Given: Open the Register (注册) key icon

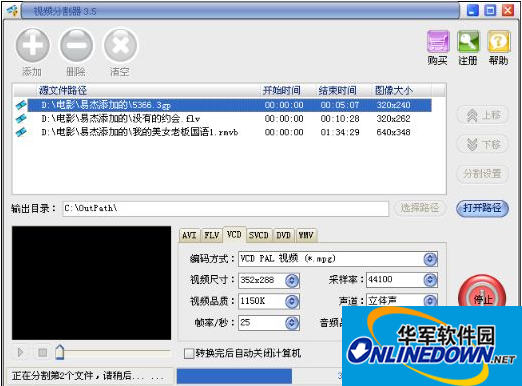Looking at the screenshot, I should pyautogui.click(x=468, y=41).
